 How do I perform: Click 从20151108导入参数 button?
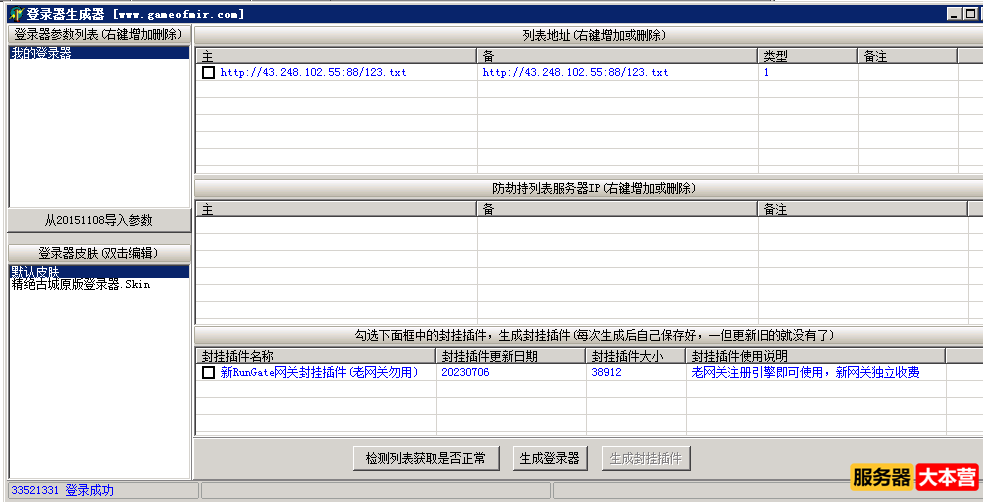pos(98,220)
